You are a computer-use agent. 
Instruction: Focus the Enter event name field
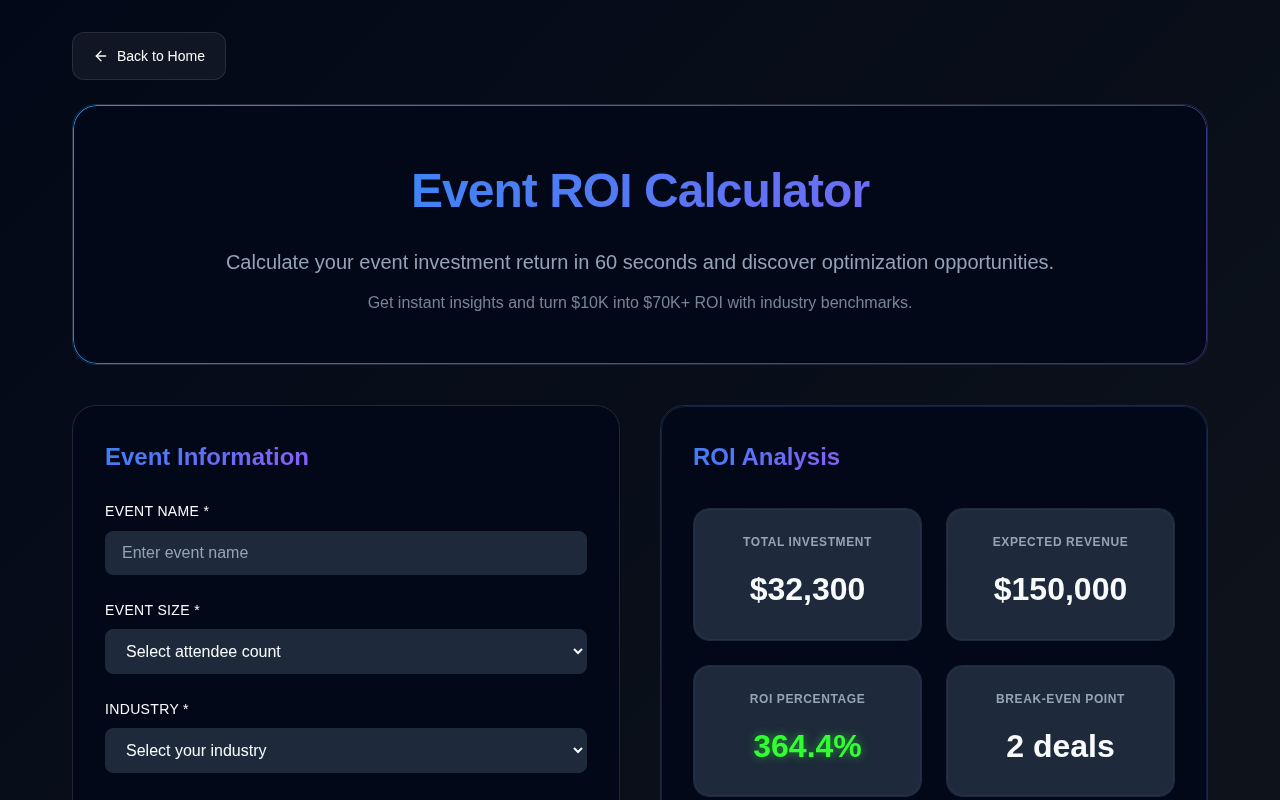345,553
